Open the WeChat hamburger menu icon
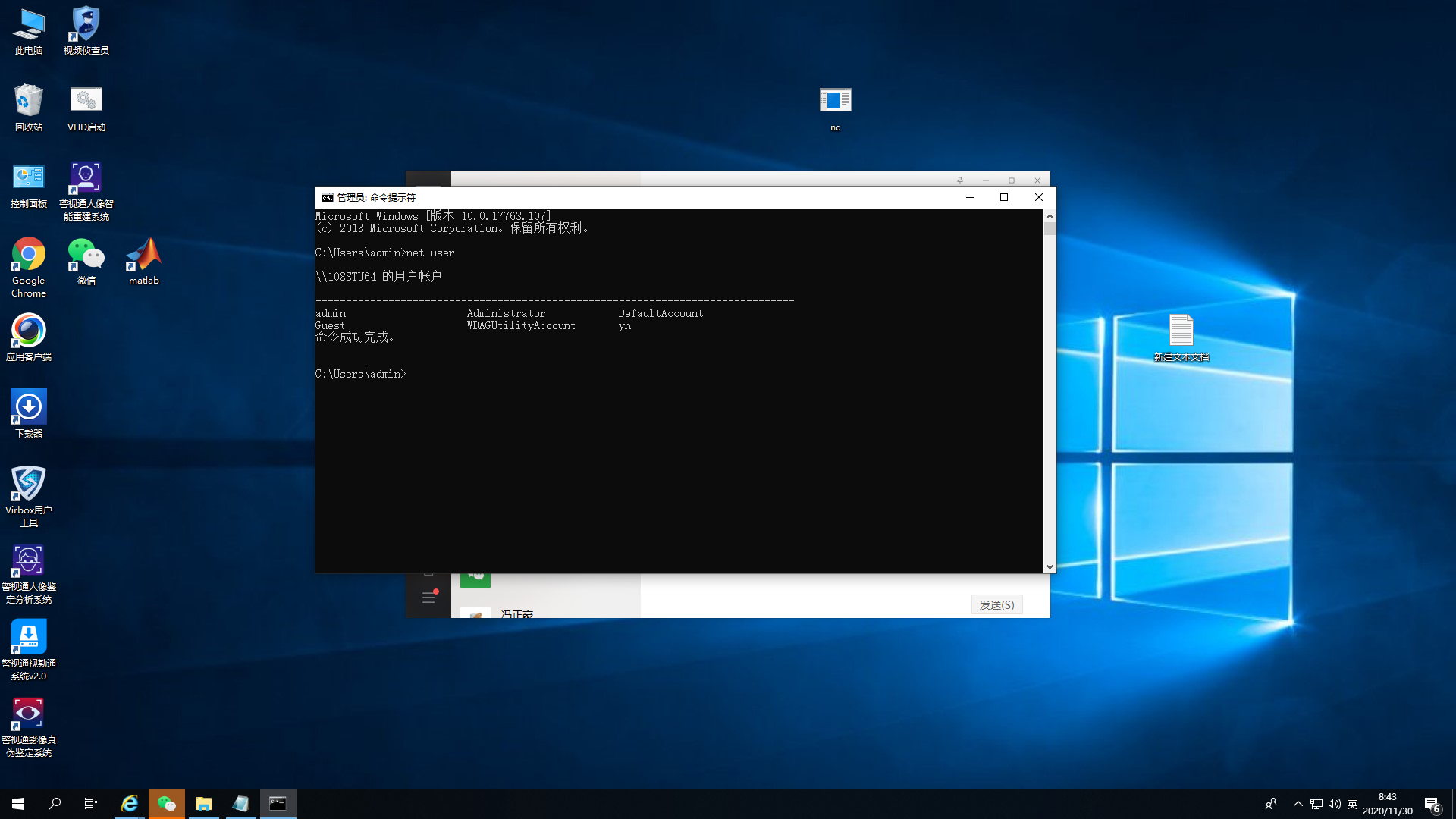Screen dimensions: 1456x819 (428, 598)
